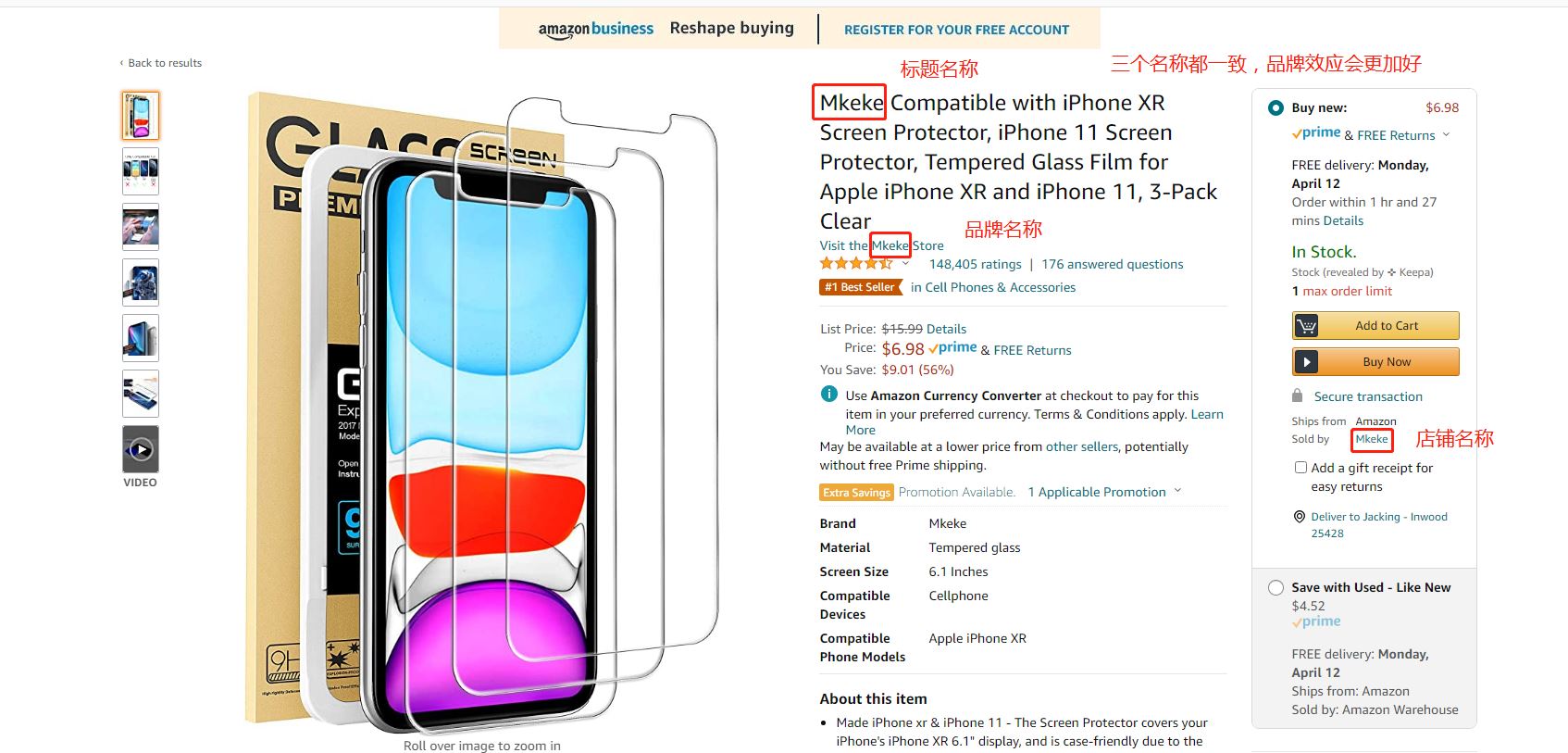Open Register for your free account link
The image size is (1568, 753).
coord(956,30)
